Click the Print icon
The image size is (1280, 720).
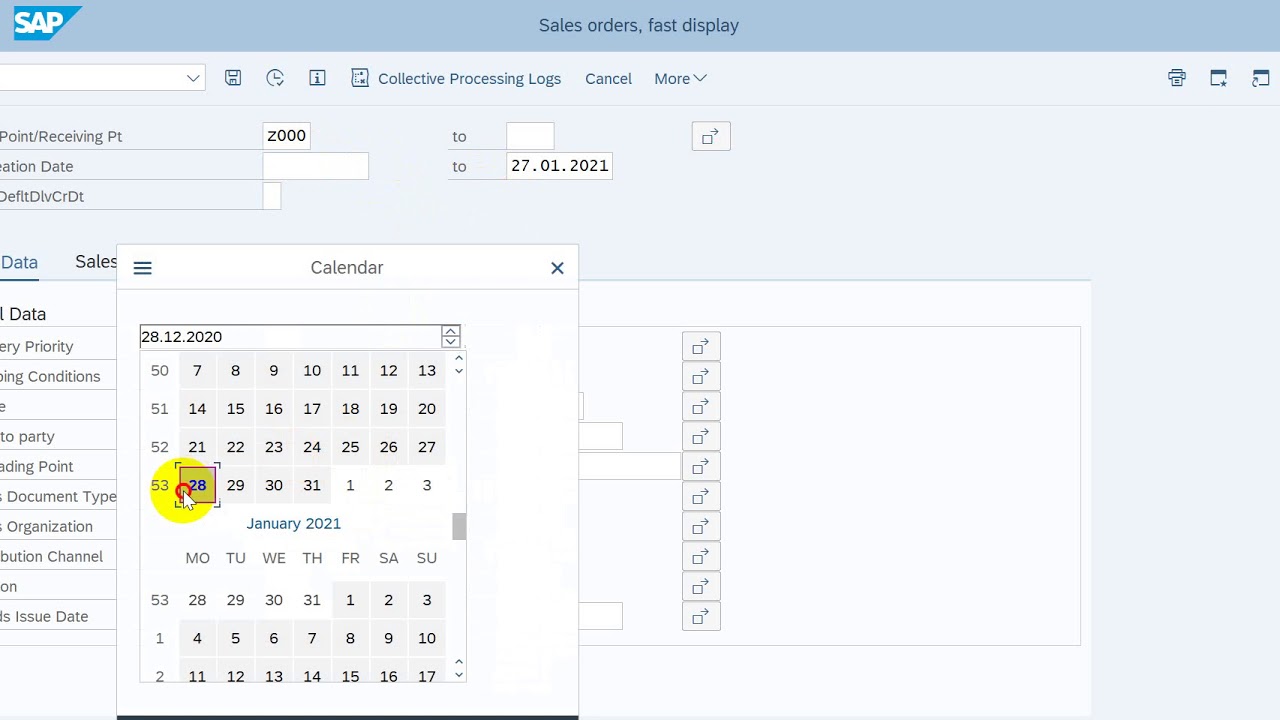coord(1177,78)
